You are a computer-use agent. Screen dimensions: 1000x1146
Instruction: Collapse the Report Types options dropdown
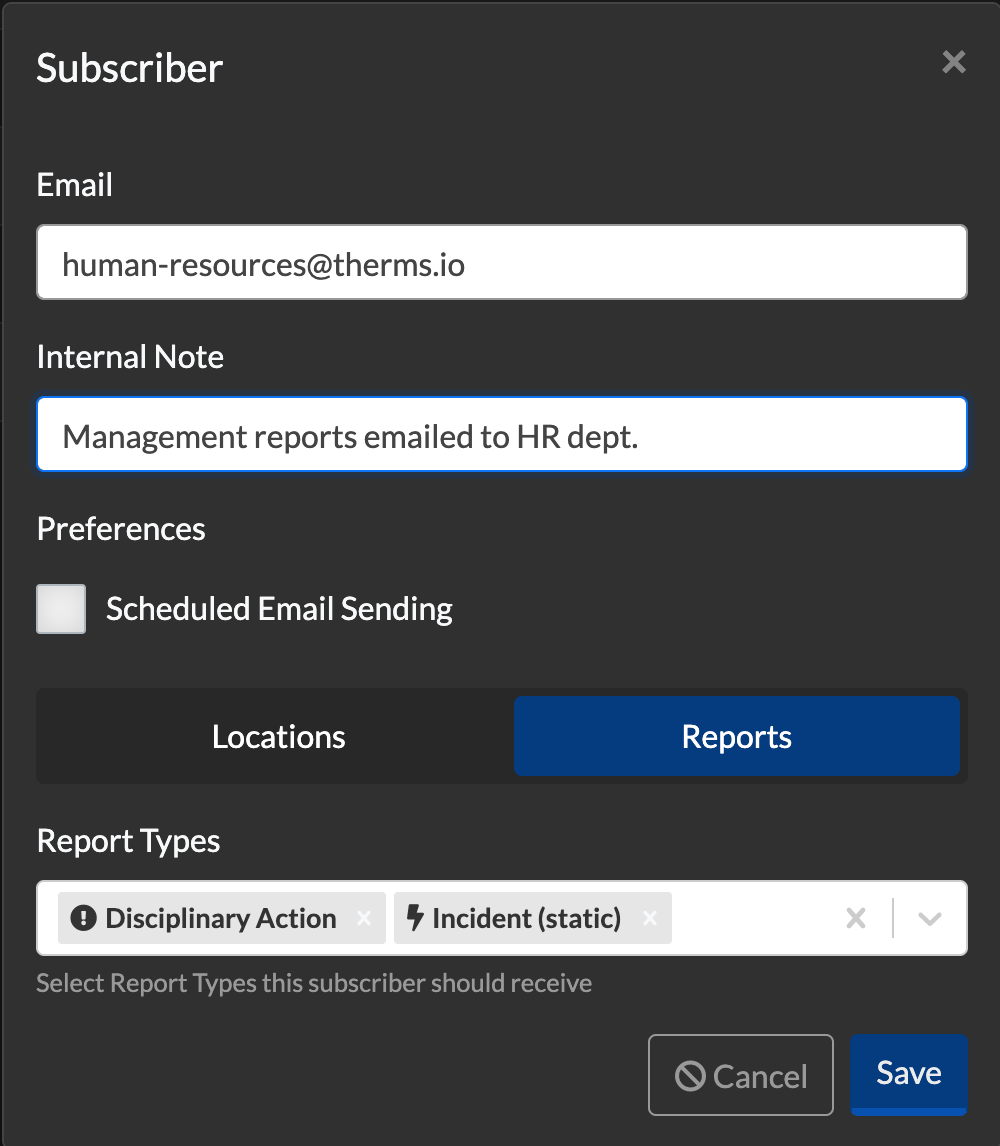pyautogui.click(x=930, y=918)
